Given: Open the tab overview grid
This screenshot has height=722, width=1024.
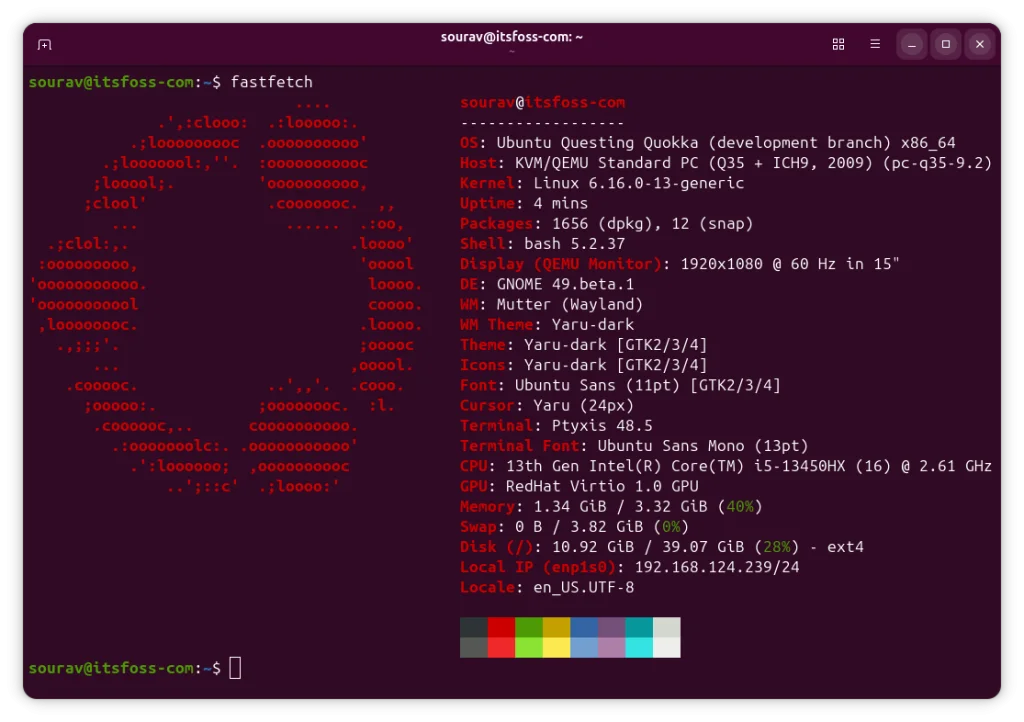Looking at the screenshot, I should pyautogui.click(x=838, y=44).
